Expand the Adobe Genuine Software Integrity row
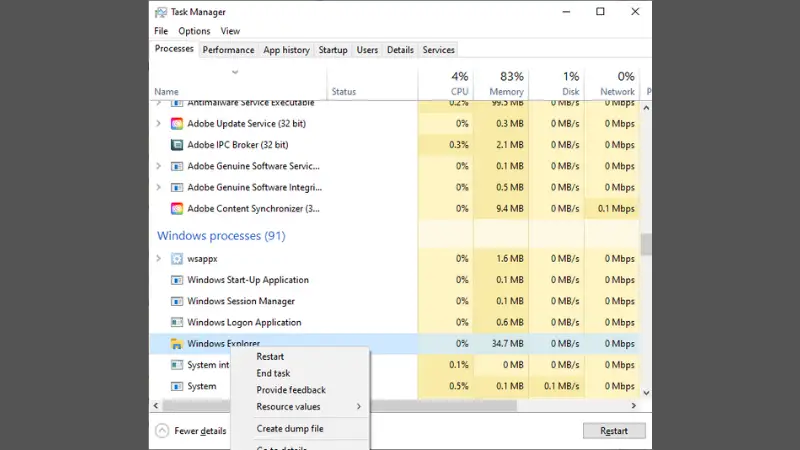Viewport: 800px width, 450px height. [x=158, y=187]
